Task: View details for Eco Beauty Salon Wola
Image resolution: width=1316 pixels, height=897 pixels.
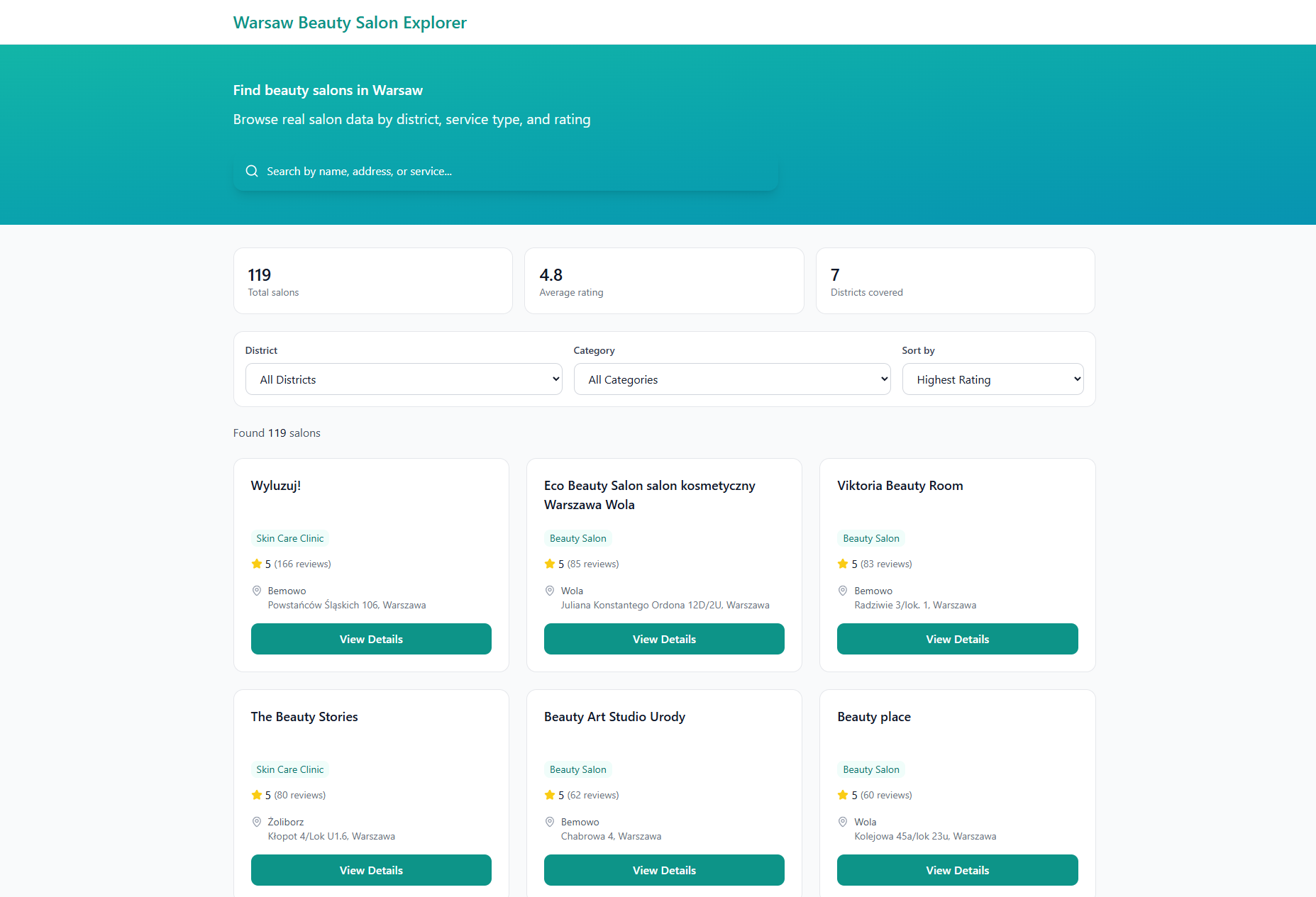Action: tap(664, 639)
